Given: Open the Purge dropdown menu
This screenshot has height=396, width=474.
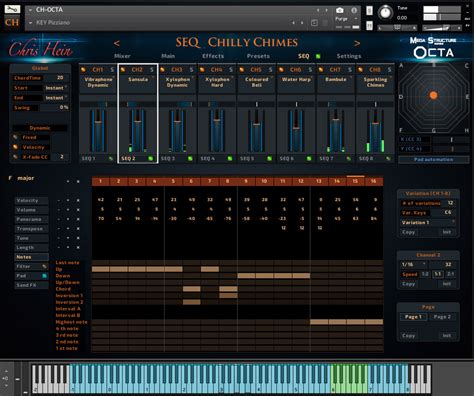Looking at the screenshot, I should (x=347, y=19).
